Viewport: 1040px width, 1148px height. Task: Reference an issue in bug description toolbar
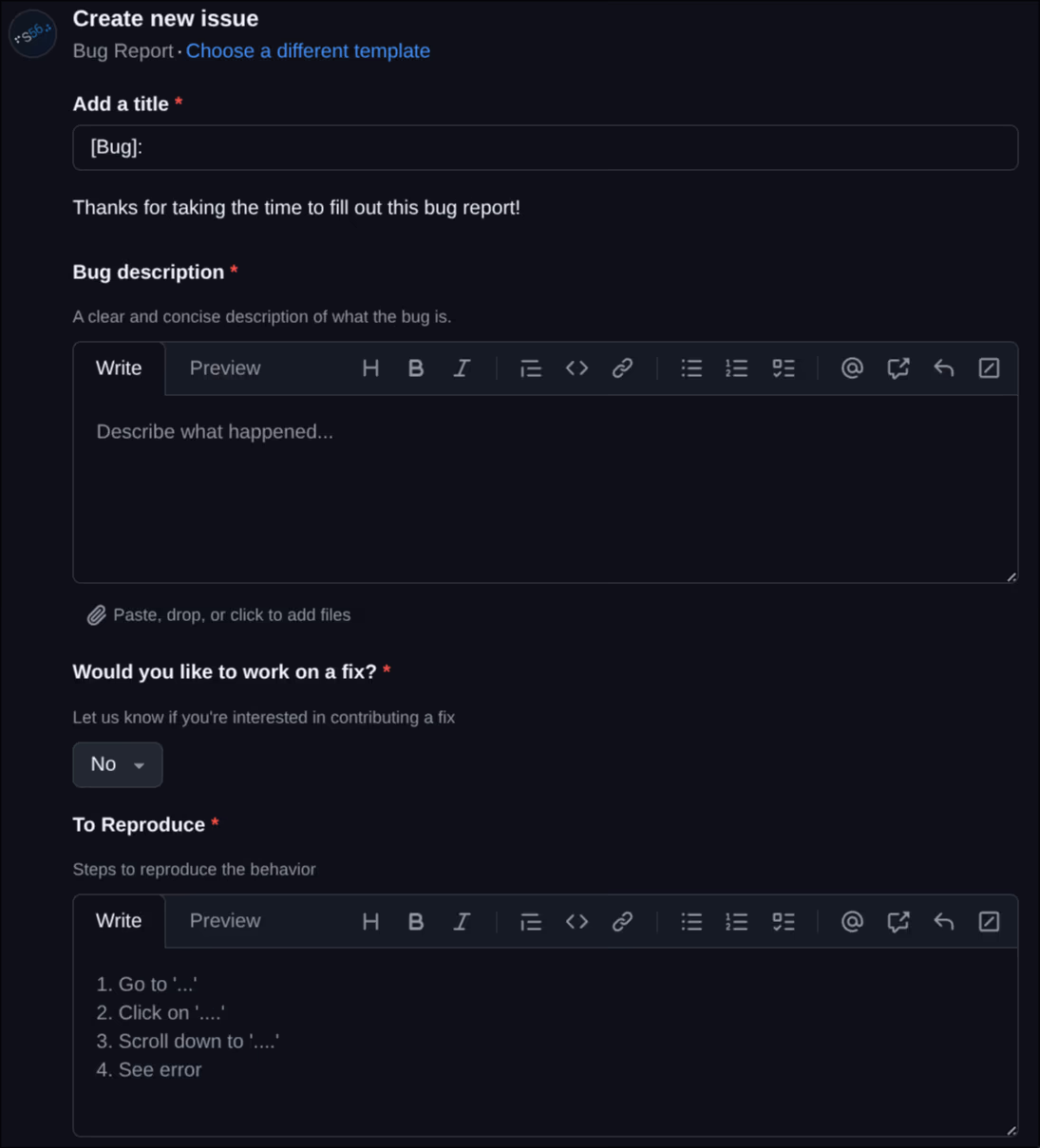[x=898, y=368]
